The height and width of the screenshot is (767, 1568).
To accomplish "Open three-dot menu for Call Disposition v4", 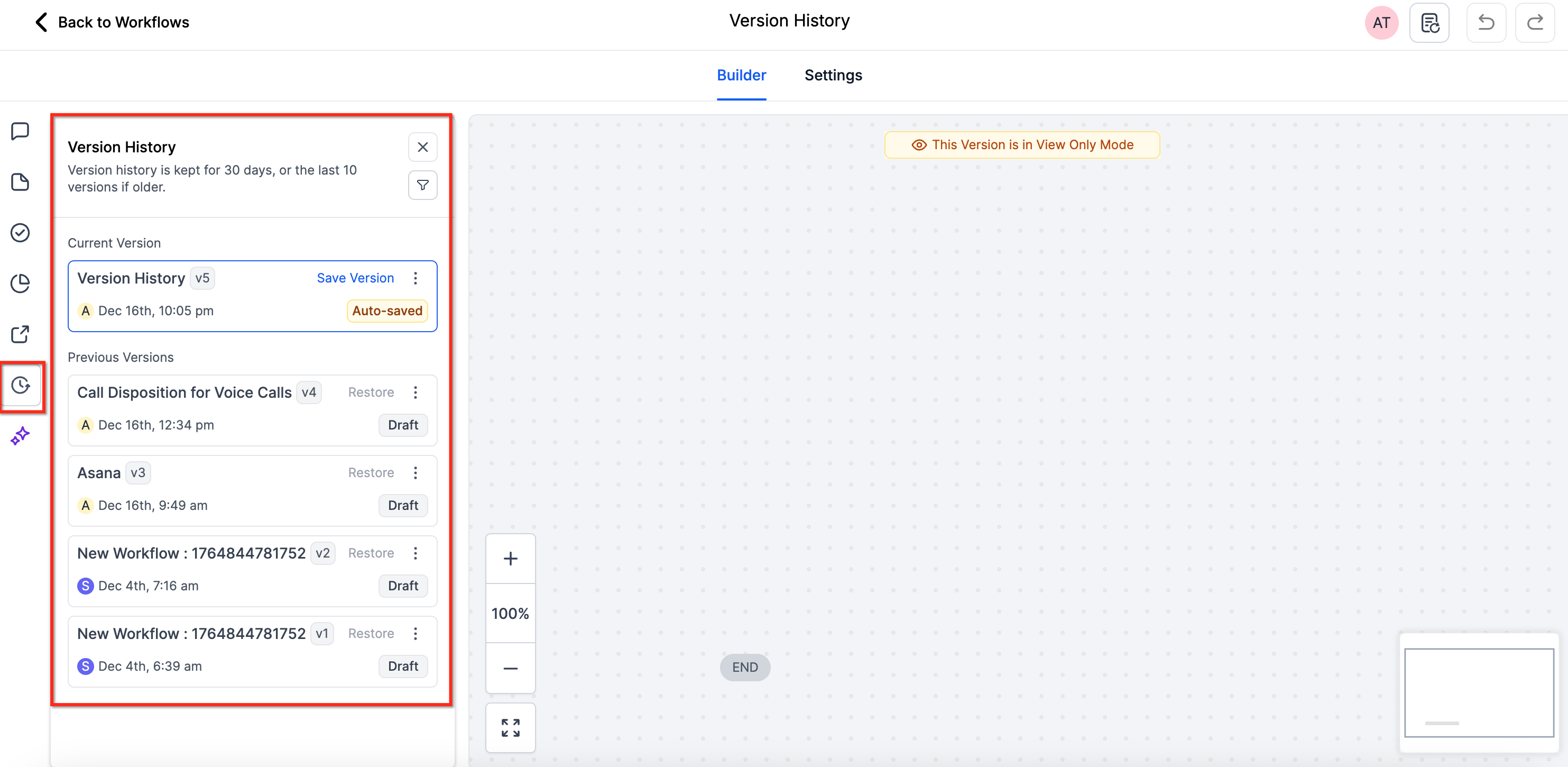I will (x=416, y=392).
